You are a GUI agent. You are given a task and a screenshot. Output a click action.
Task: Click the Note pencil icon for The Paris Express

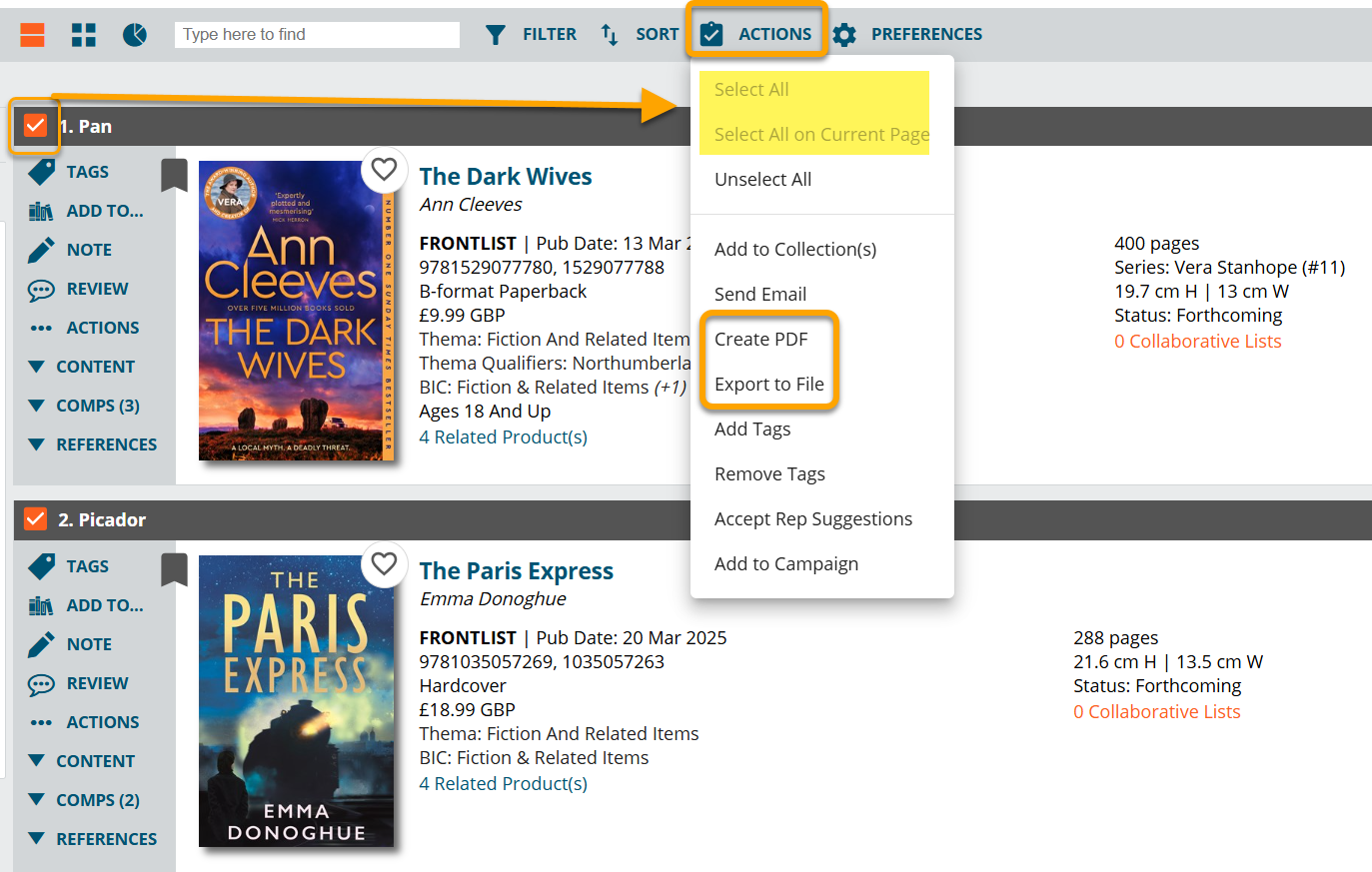41,644
